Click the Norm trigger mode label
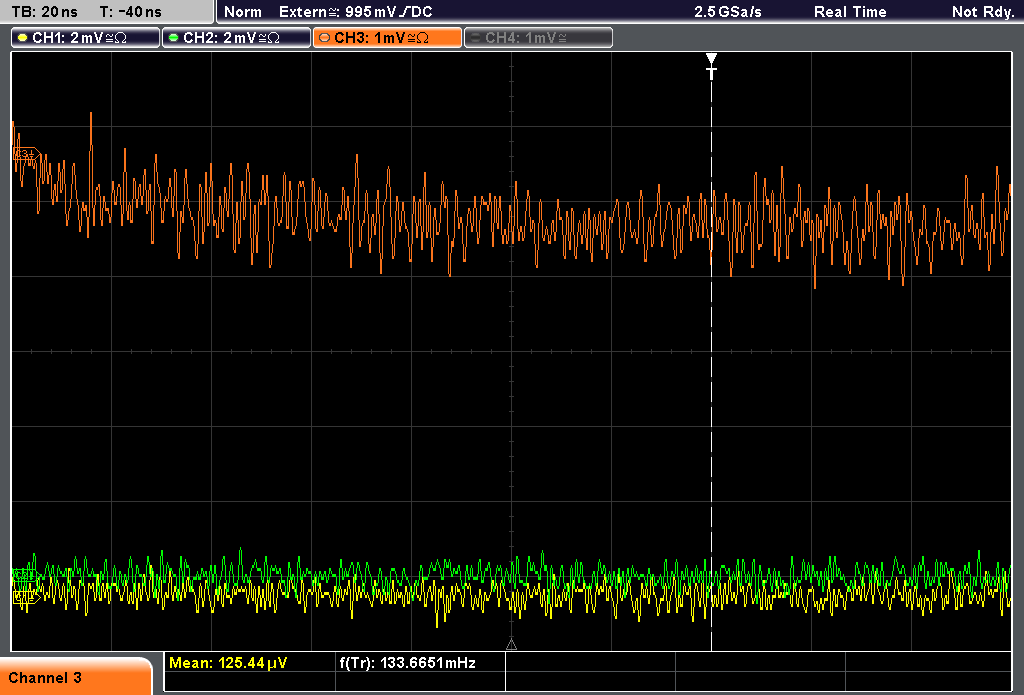1024x695 pixels. pos(242,12)
